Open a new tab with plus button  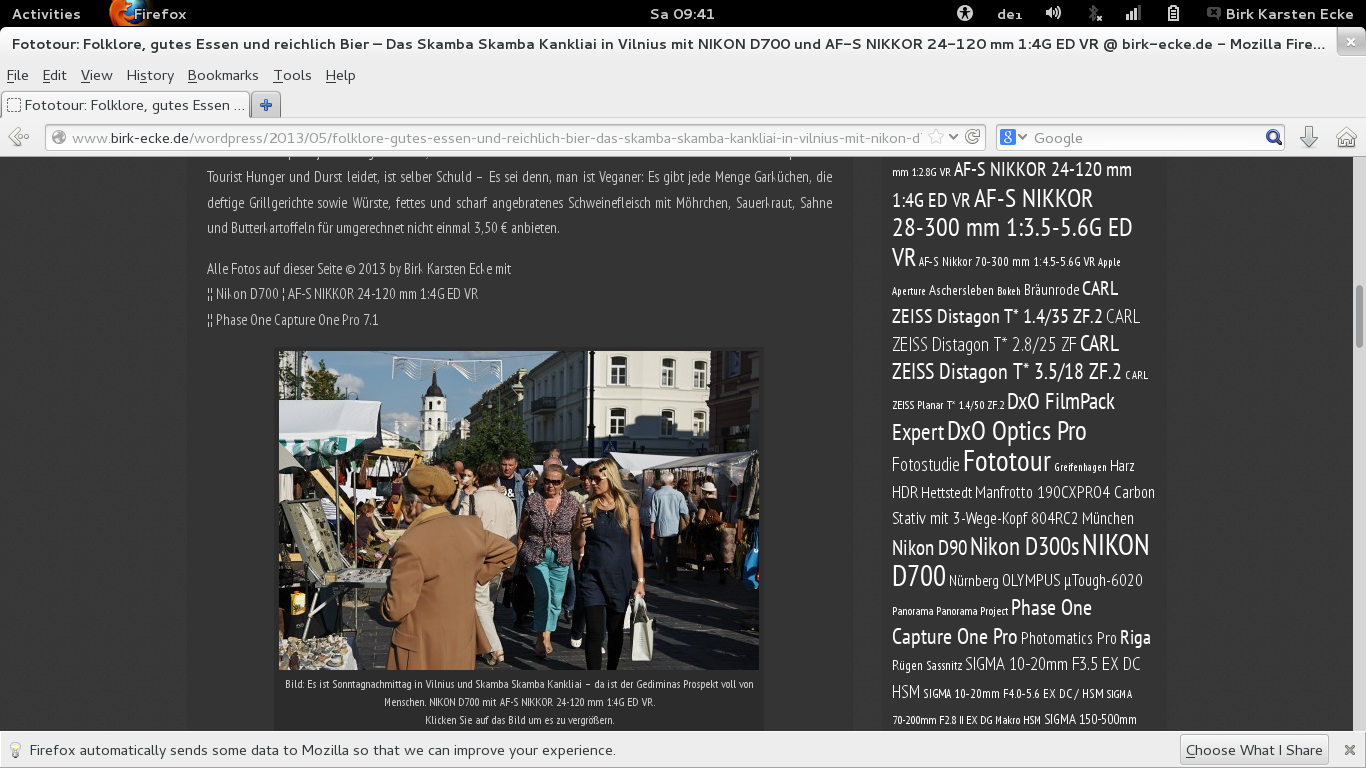266,105
